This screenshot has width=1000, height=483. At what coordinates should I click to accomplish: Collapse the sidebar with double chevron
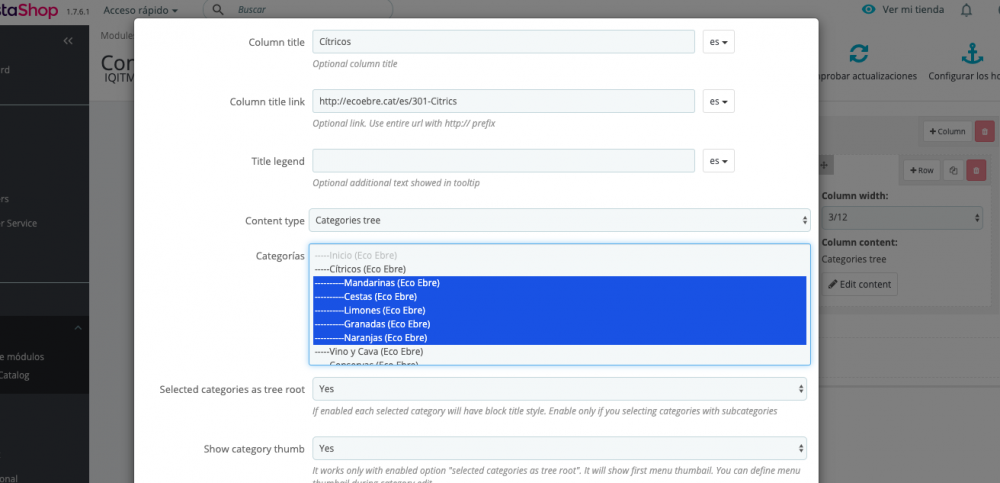point(68,41)
